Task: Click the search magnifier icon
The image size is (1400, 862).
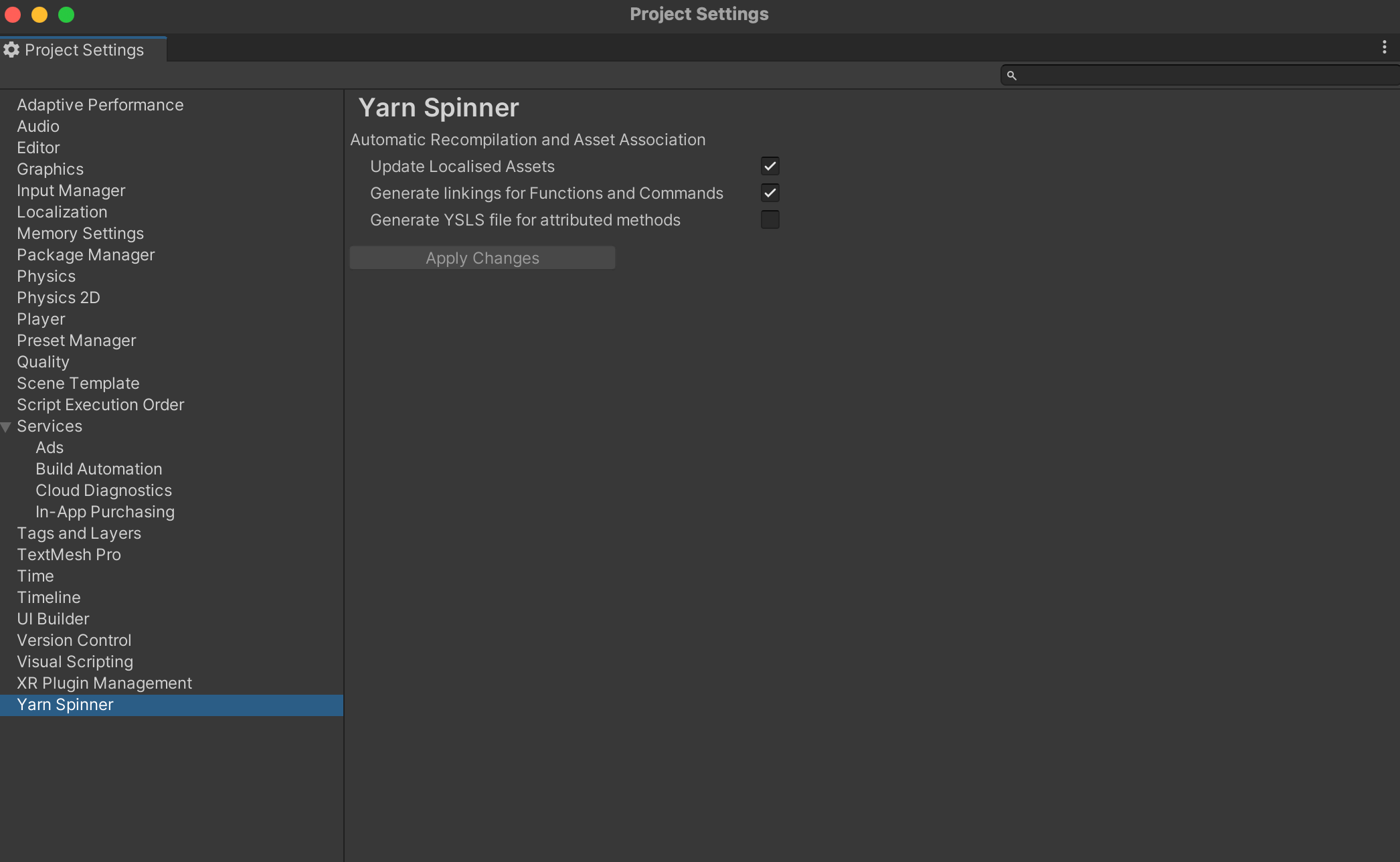Action: (x=1012, y=76)
